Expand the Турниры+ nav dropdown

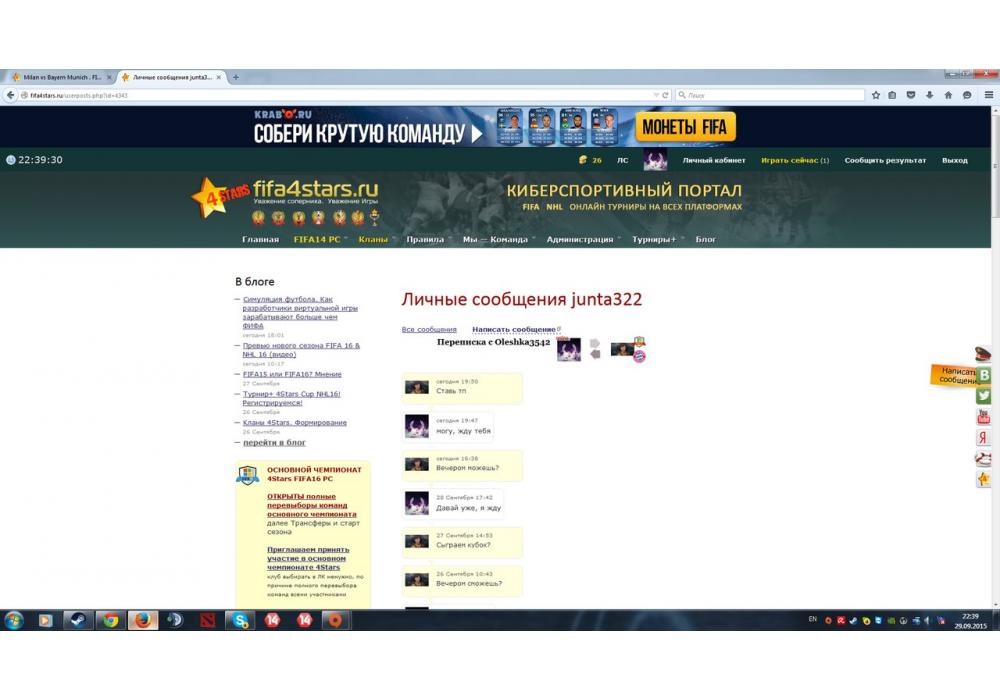(654, 240)
